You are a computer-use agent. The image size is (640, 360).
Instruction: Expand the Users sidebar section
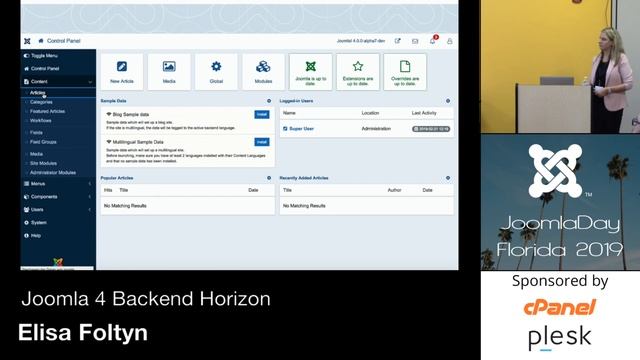(x=58, y=210)
